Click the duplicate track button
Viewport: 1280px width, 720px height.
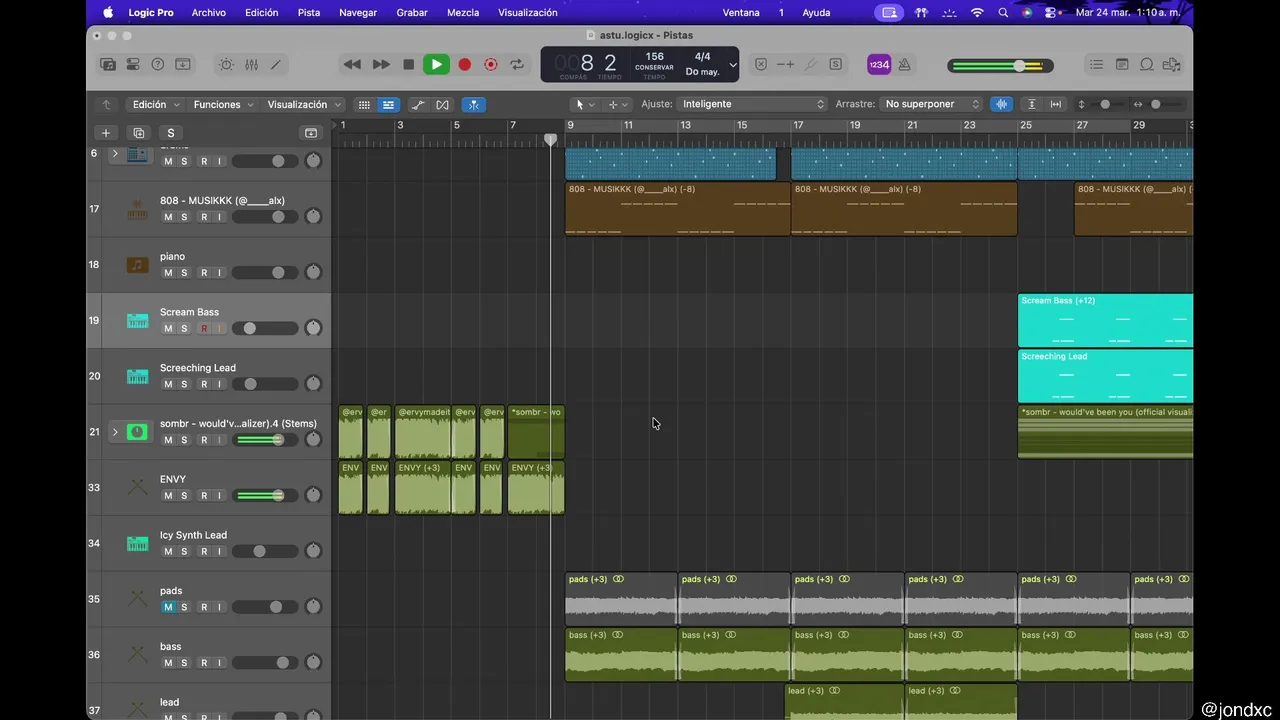[138, 133]
